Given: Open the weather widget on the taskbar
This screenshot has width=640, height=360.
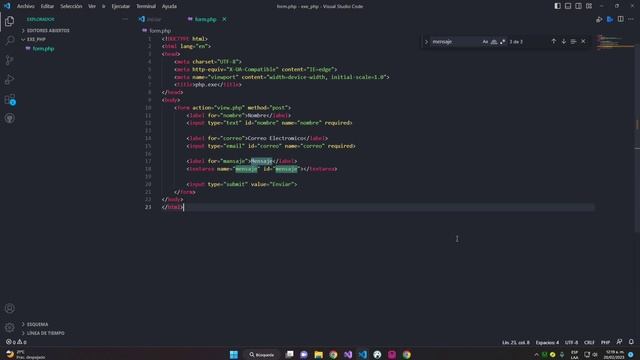Looking at the screenshot, I should pos(25,354).
